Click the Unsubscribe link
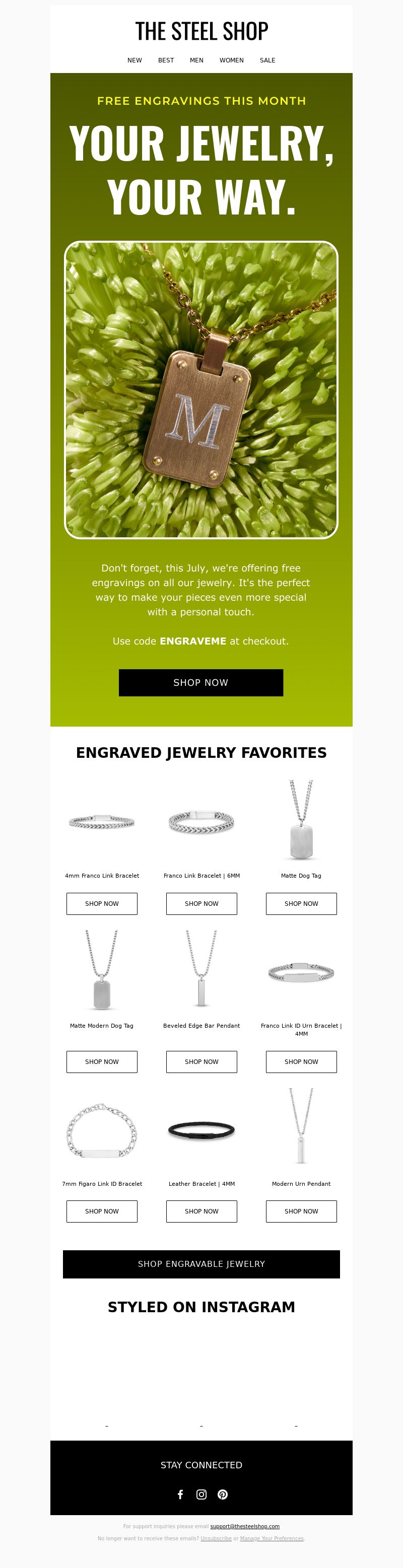 (x=216, y=1538)
